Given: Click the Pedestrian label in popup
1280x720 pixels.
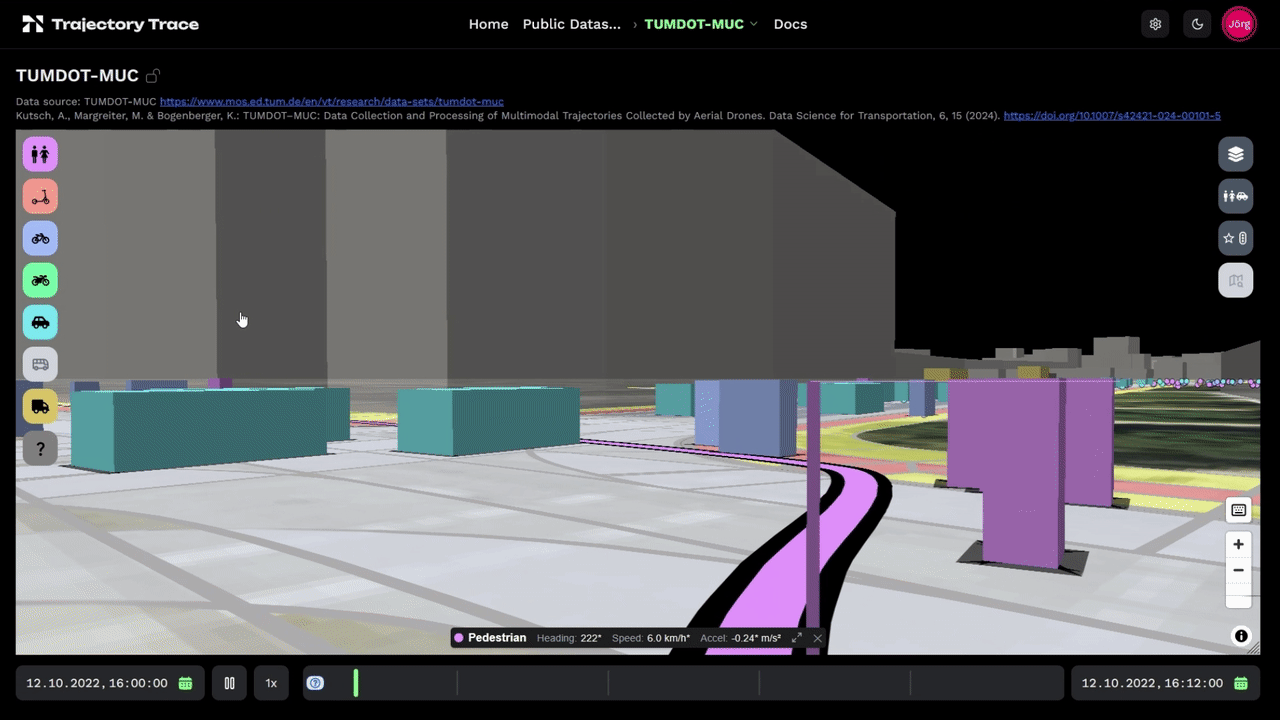Looking at the screenshot, I should click(x=497, y=638).
